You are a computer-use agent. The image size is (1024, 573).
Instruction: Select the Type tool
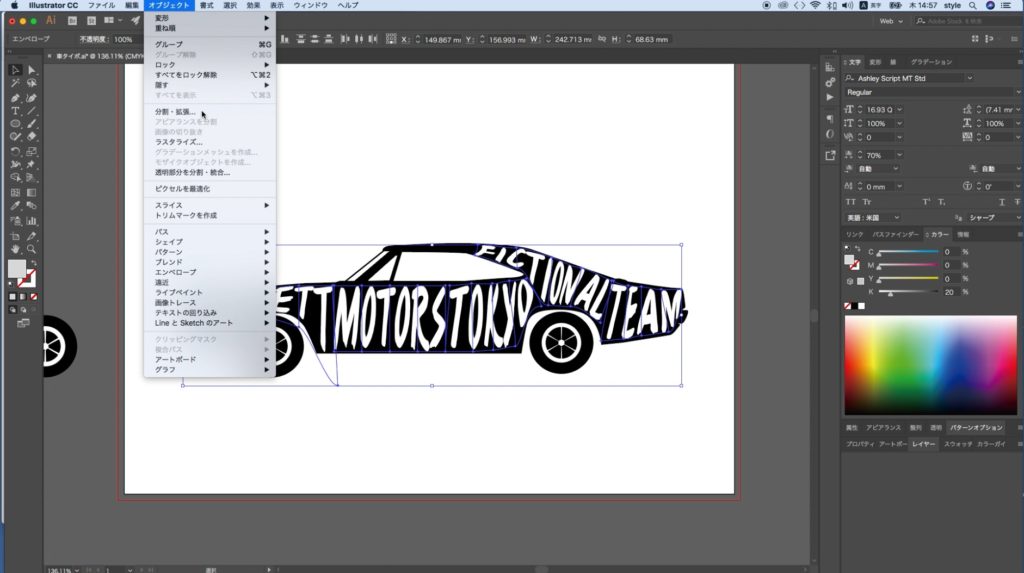coord(15,111)
